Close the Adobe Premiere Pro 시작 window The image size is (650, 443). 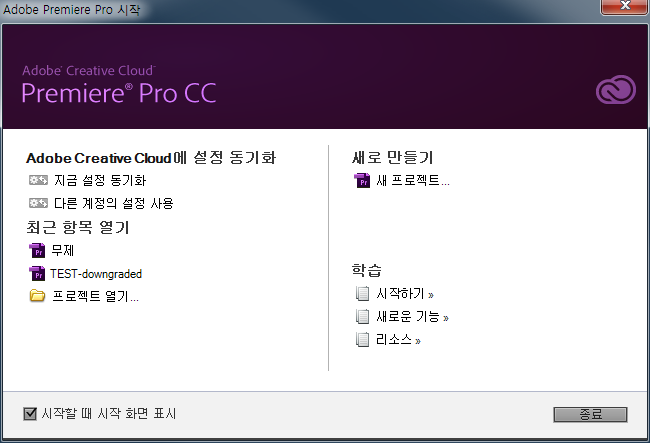click(625, 7)
